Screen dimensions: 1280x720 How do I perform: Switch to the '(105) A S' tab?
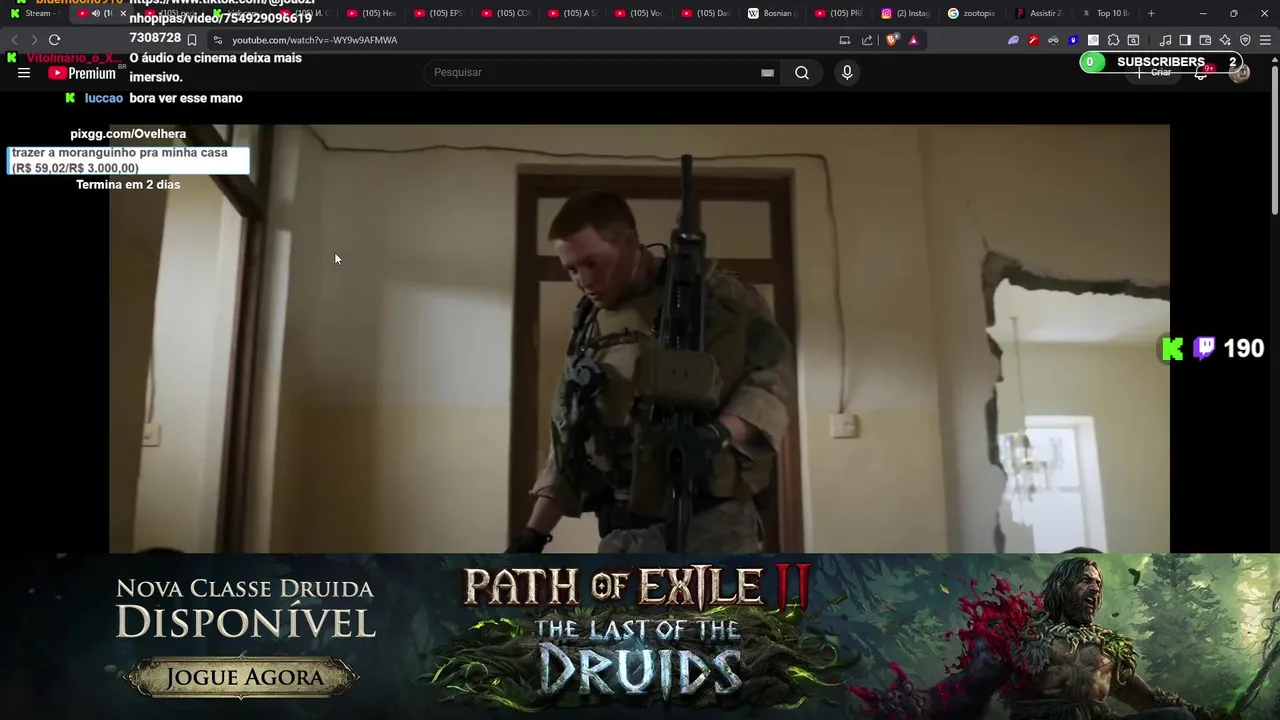[572, 13]
